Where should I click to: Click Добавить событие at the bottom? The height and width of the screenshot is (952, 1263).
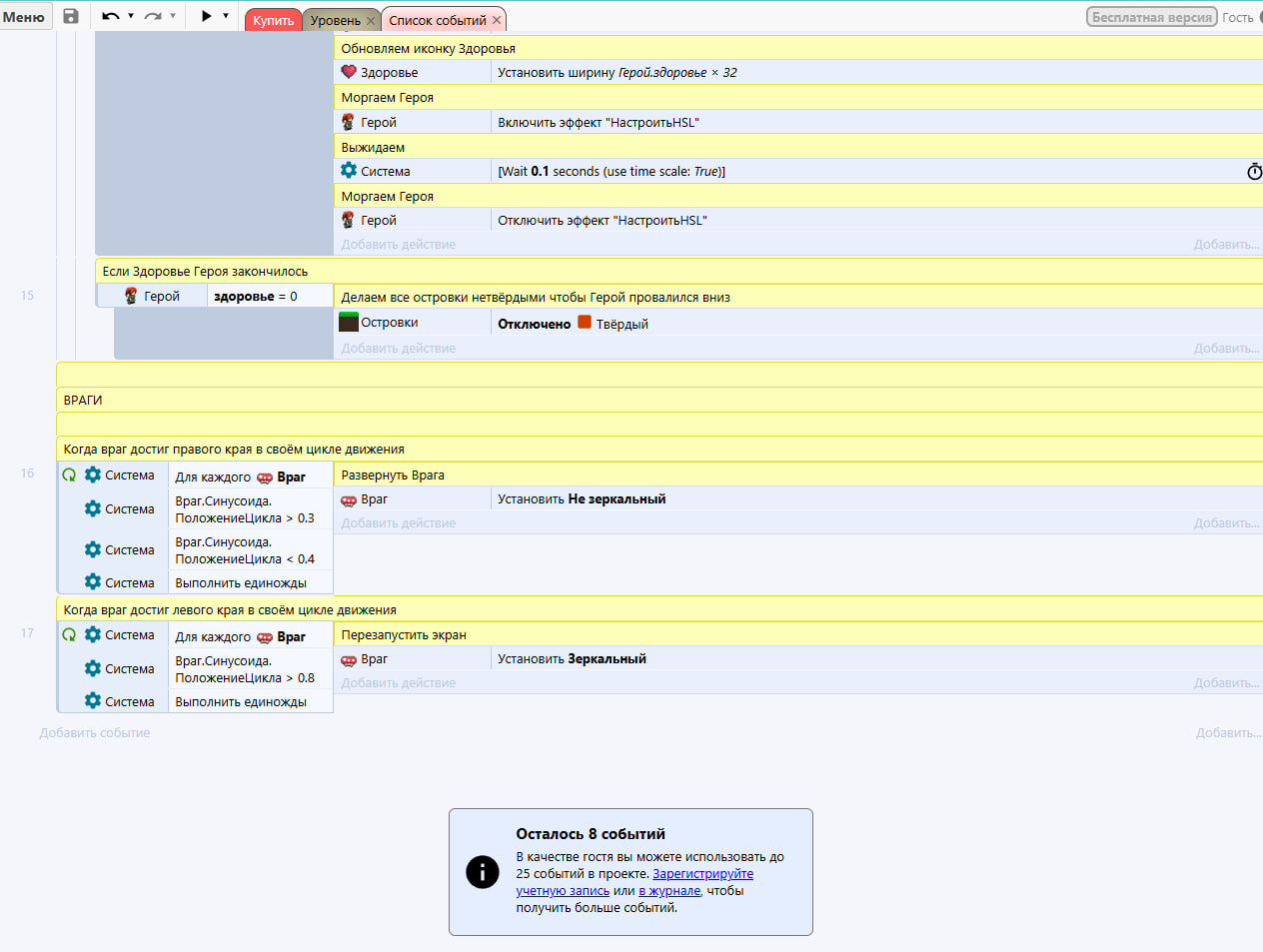click(x=95, y=733)
